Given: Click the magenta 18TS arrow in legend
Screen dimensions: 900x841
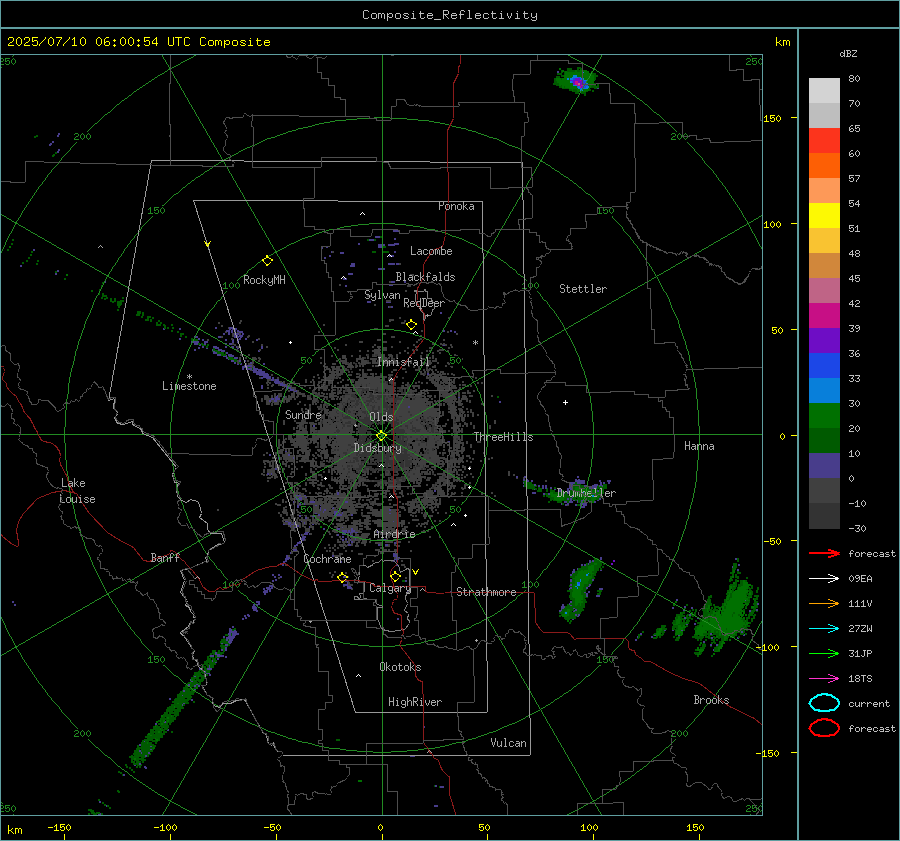Looking at the screenshot, I should [x=824, y=679].
